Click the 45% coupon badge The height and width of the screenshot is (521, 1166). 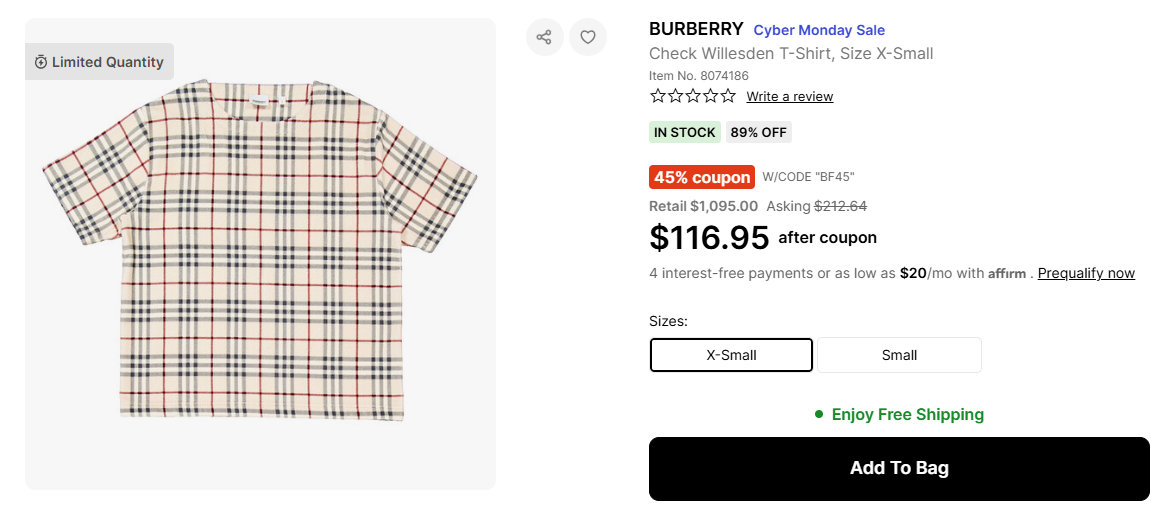click(x=702, y=177)
